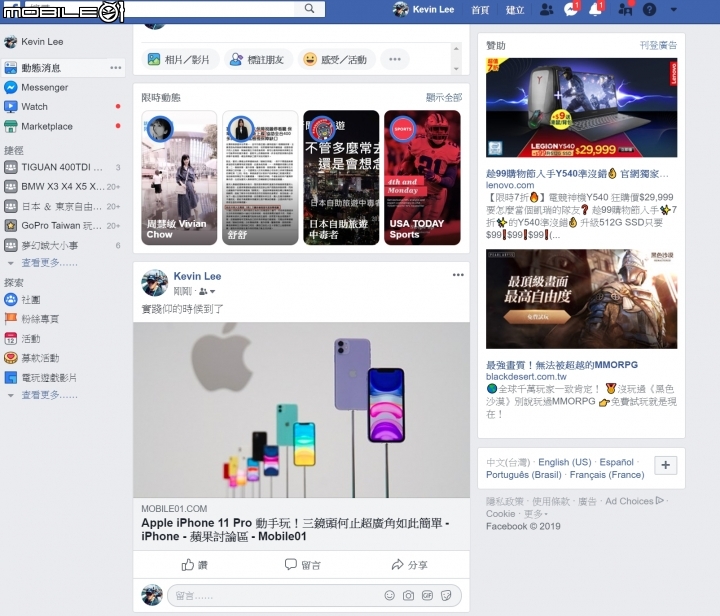Open the iPhone 11 link preview image
The width and height of the screenshot is (720, 616).
[301, 410]
